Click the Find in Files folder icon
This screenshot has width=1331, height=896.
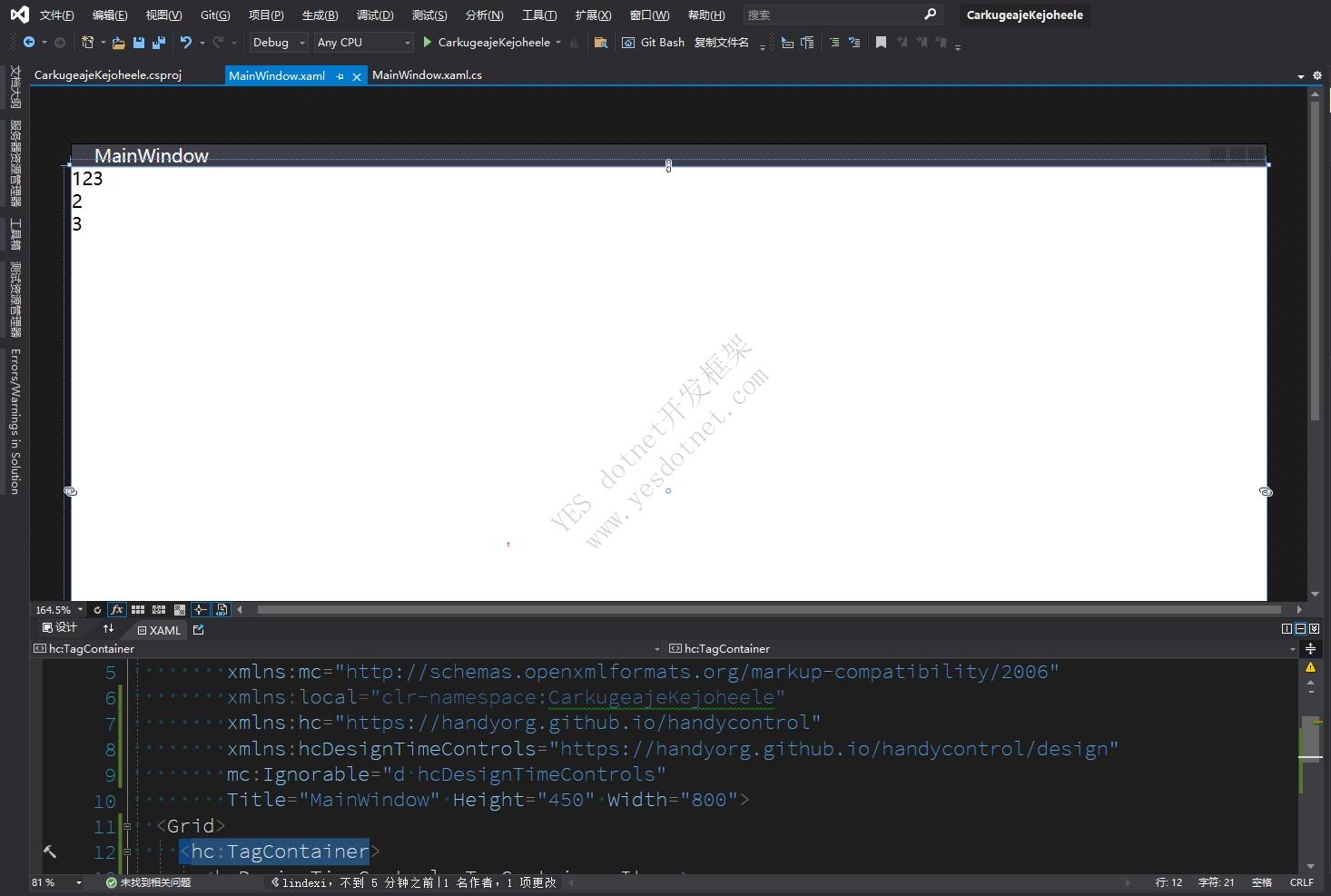point(600,43)
